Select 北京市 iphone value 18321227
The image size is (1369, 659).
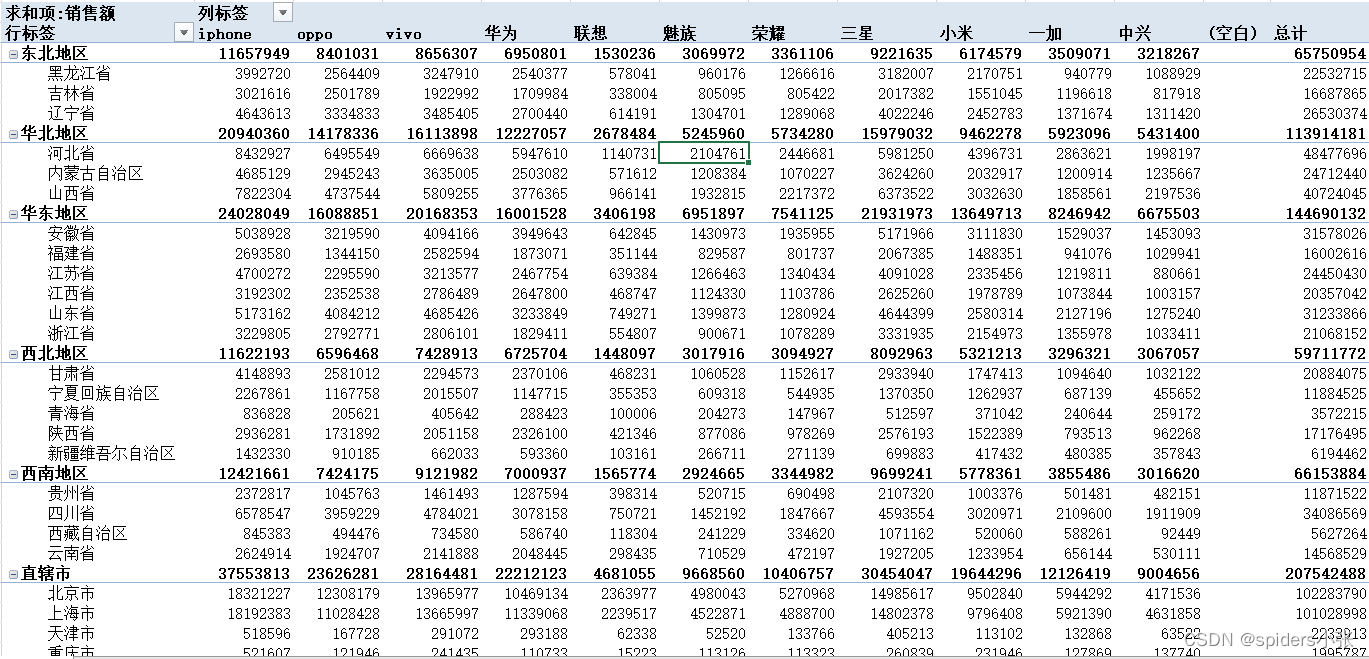coord(258,593)
